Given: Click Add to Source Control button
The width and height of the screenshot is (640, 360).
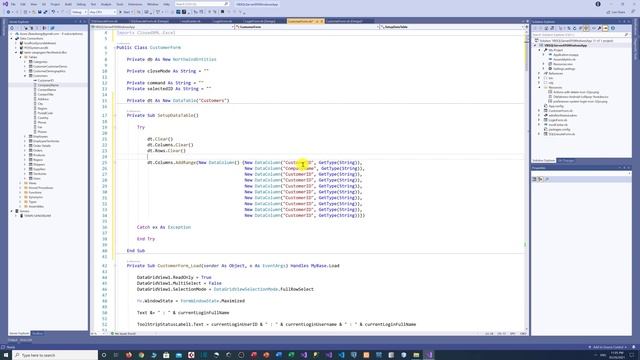Looking at the screenshot, I should [x=608, y=347].
